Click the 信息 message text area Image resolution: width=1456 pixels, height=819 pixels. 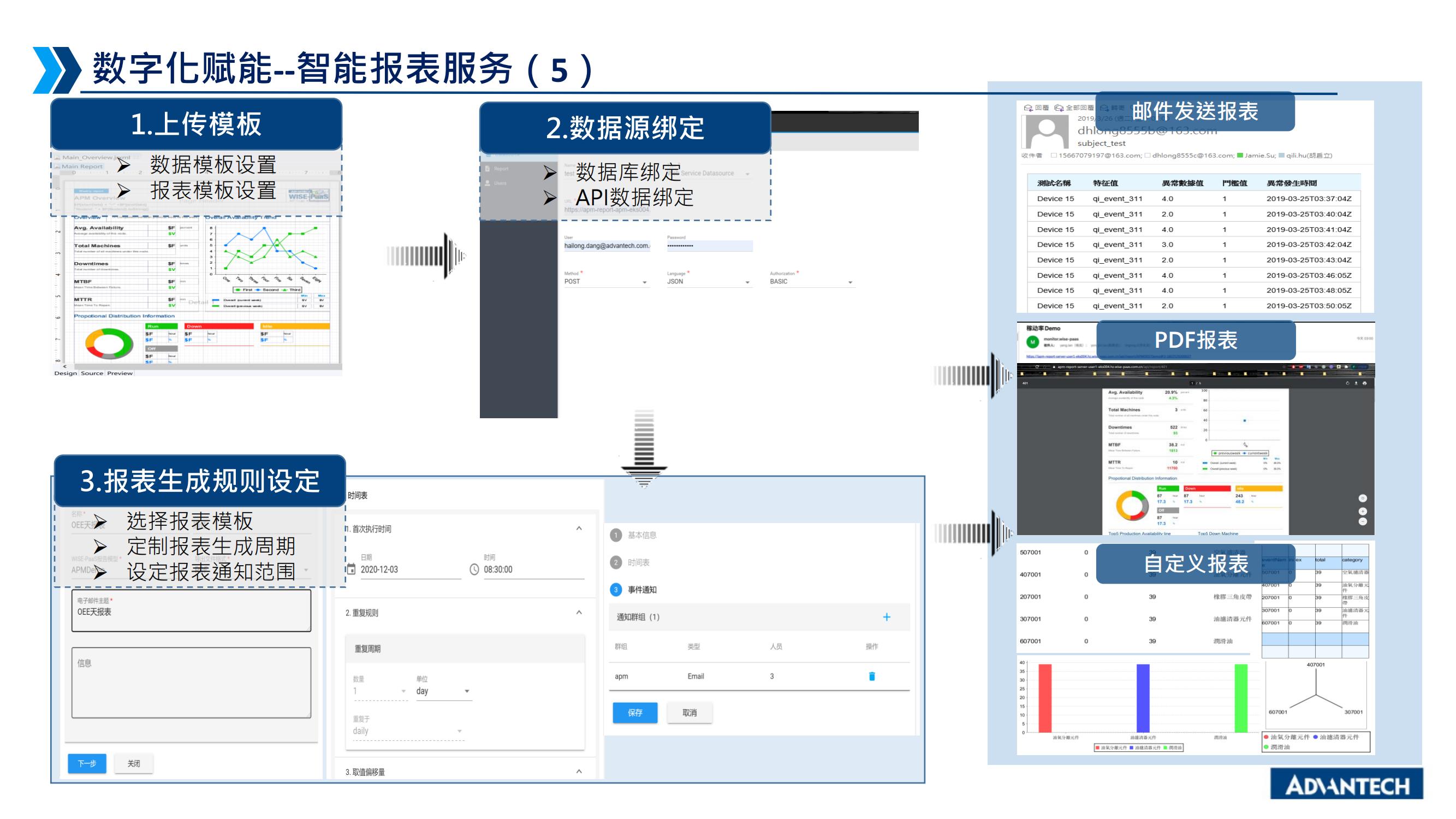191,683
